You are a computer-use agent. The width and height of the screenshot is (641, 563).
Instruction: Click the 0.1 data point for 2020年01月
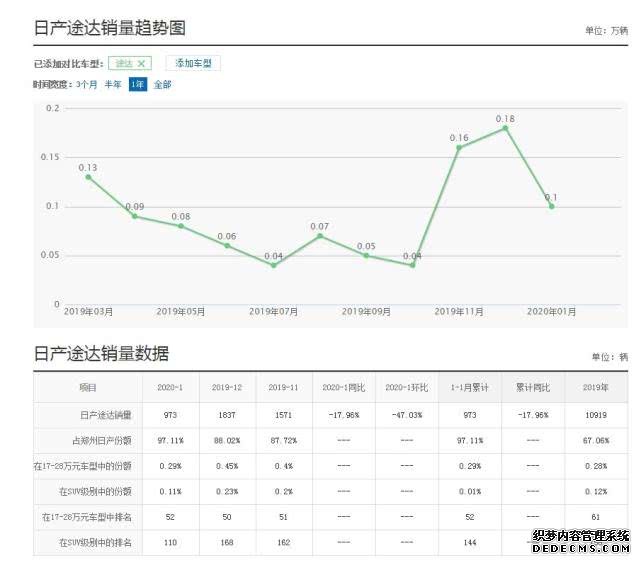coord(551,206)
